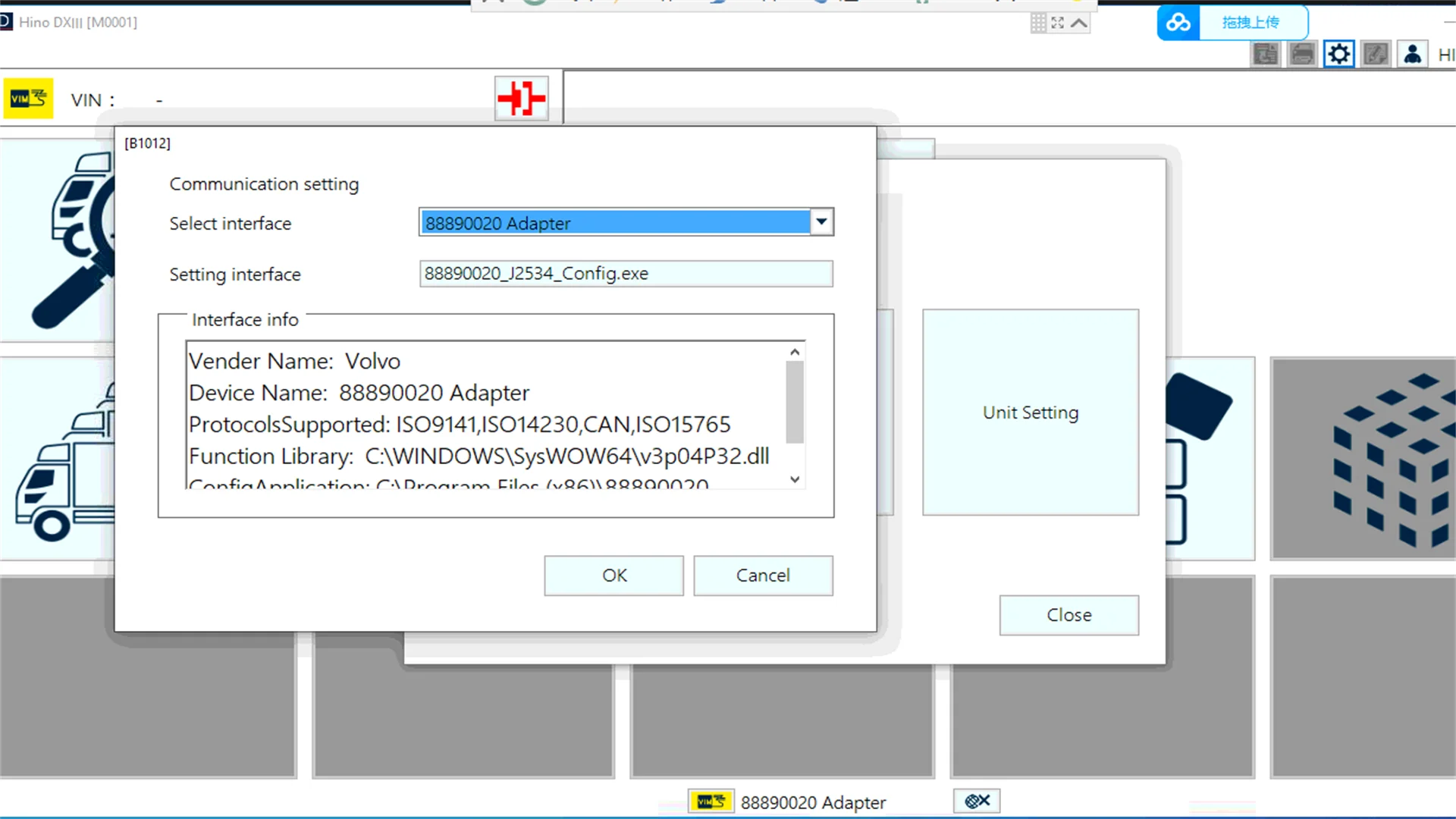Click the 拖拽上传 upload button
The width and height of the screenshot is (1456, 819).
pyautogui.click(x=1250, y=23)
